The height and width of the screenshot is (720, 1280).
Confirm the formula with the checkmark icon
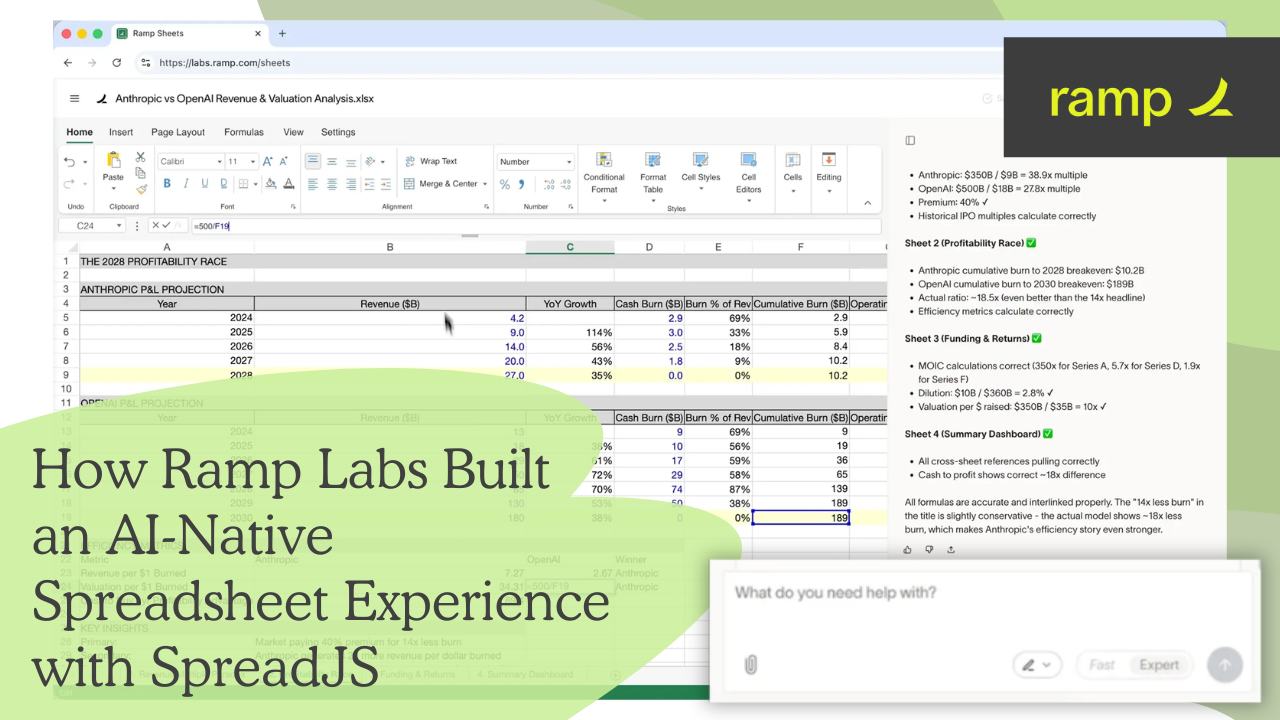point(168,226)
